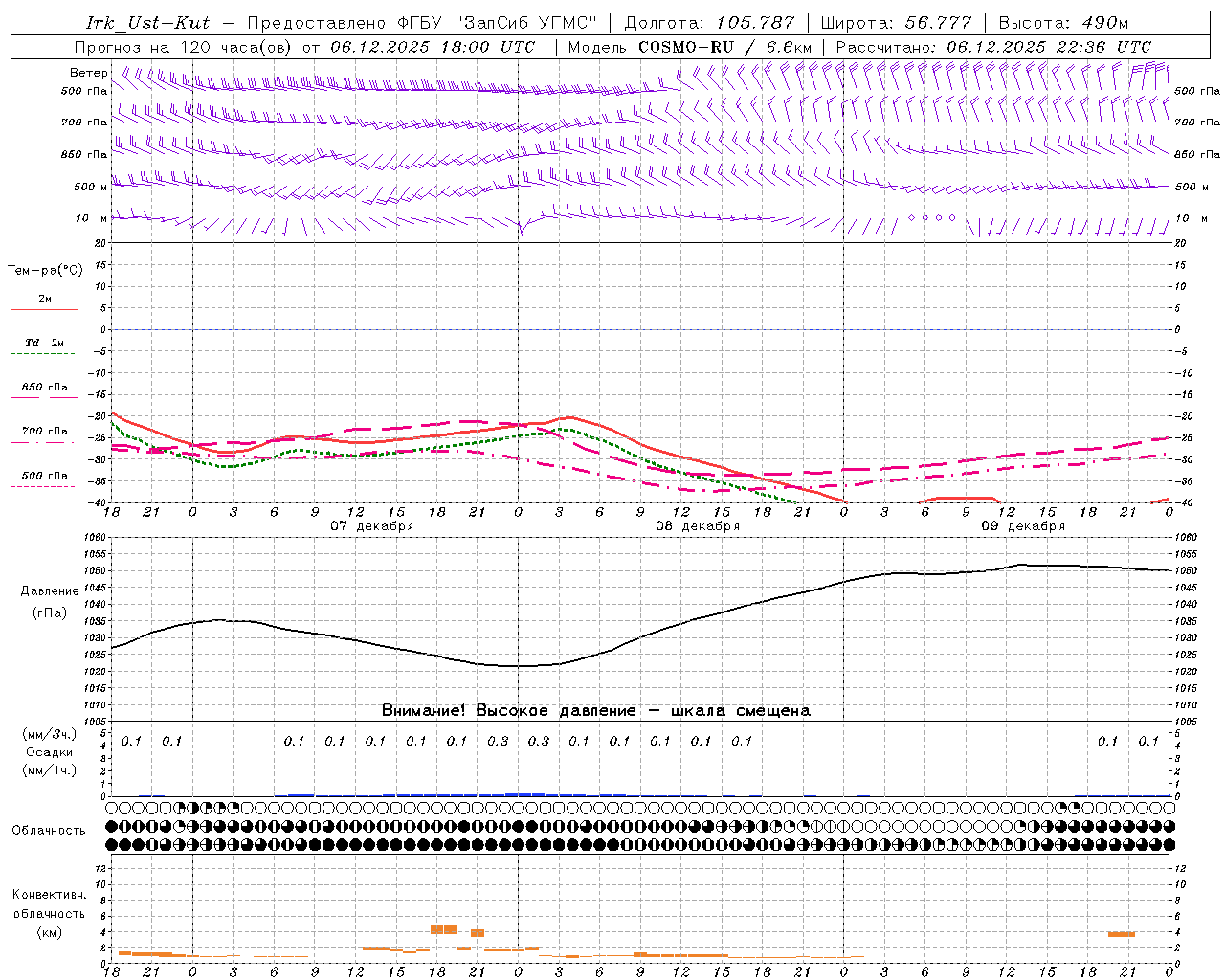1225x980 pixels.
Task: Click the "Конвективн." convective cloud label
Action: (49, 895)
